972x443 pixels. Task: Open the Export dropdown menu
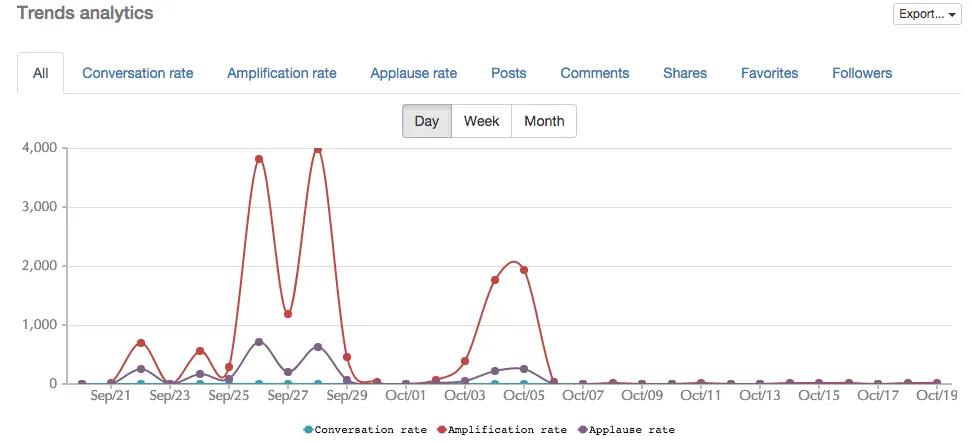927,14
